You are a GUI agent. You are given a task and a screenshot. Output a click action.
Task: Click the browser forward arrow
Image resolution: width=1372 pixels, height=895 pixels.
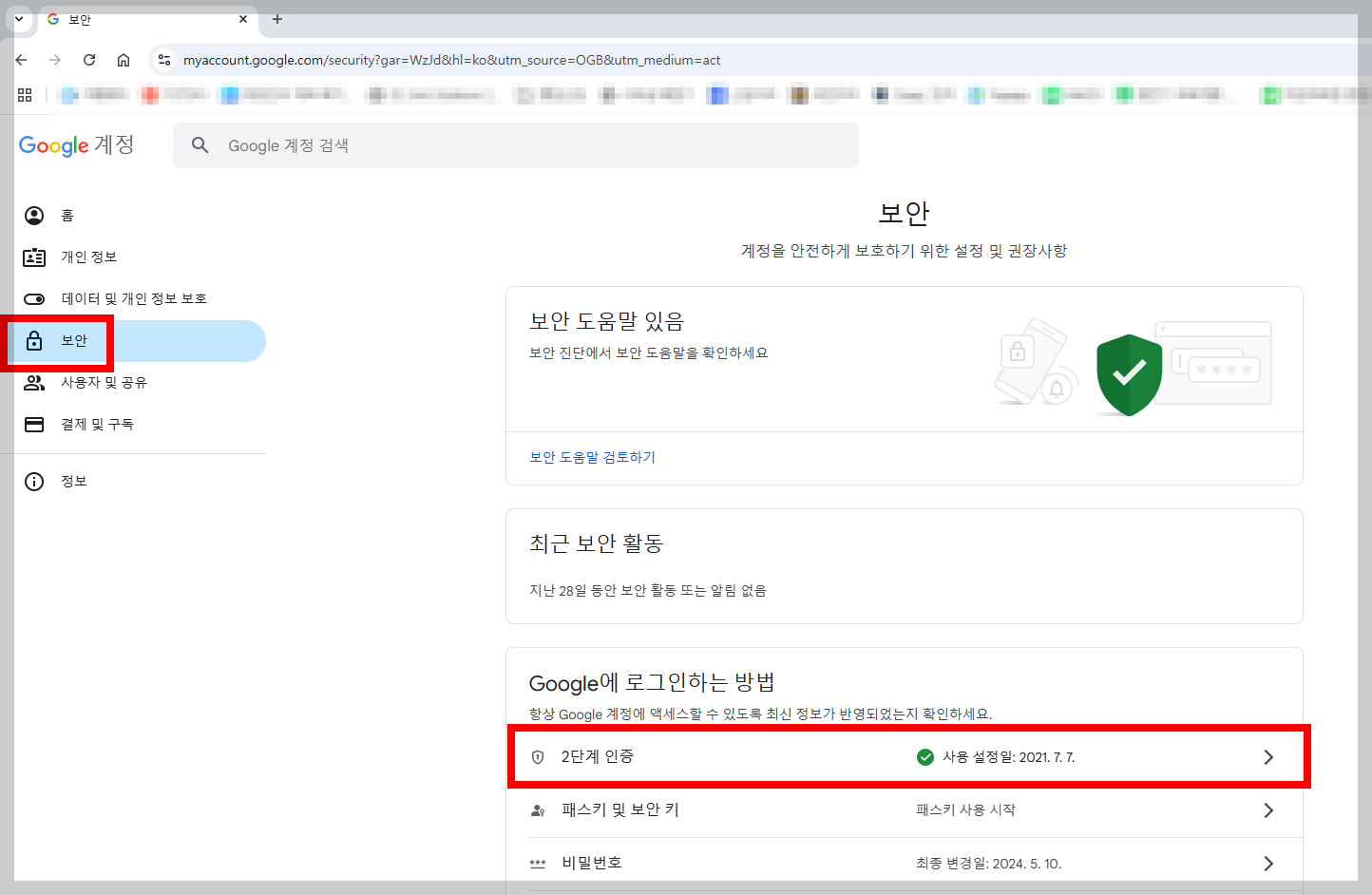click(55, 60)
